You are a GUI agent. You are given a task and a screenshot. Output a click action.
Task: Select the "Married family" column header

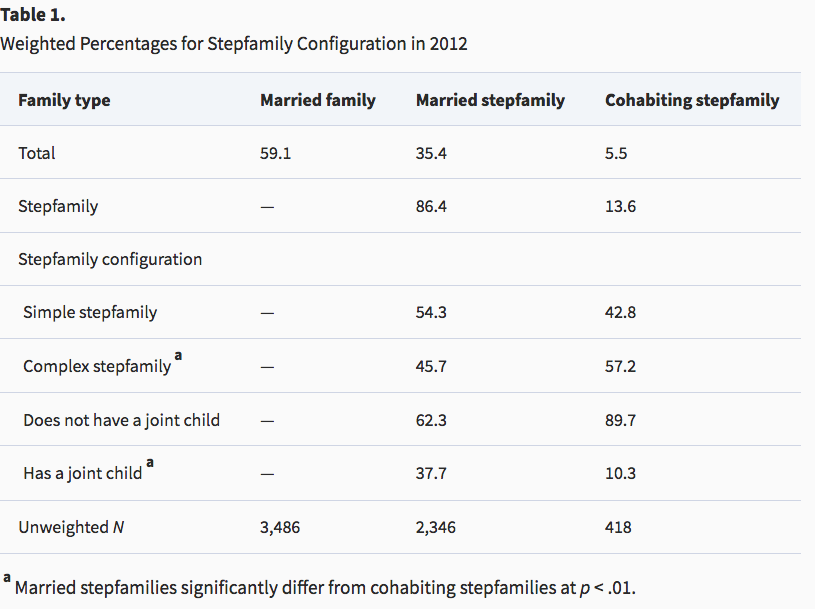coord(318,100)
